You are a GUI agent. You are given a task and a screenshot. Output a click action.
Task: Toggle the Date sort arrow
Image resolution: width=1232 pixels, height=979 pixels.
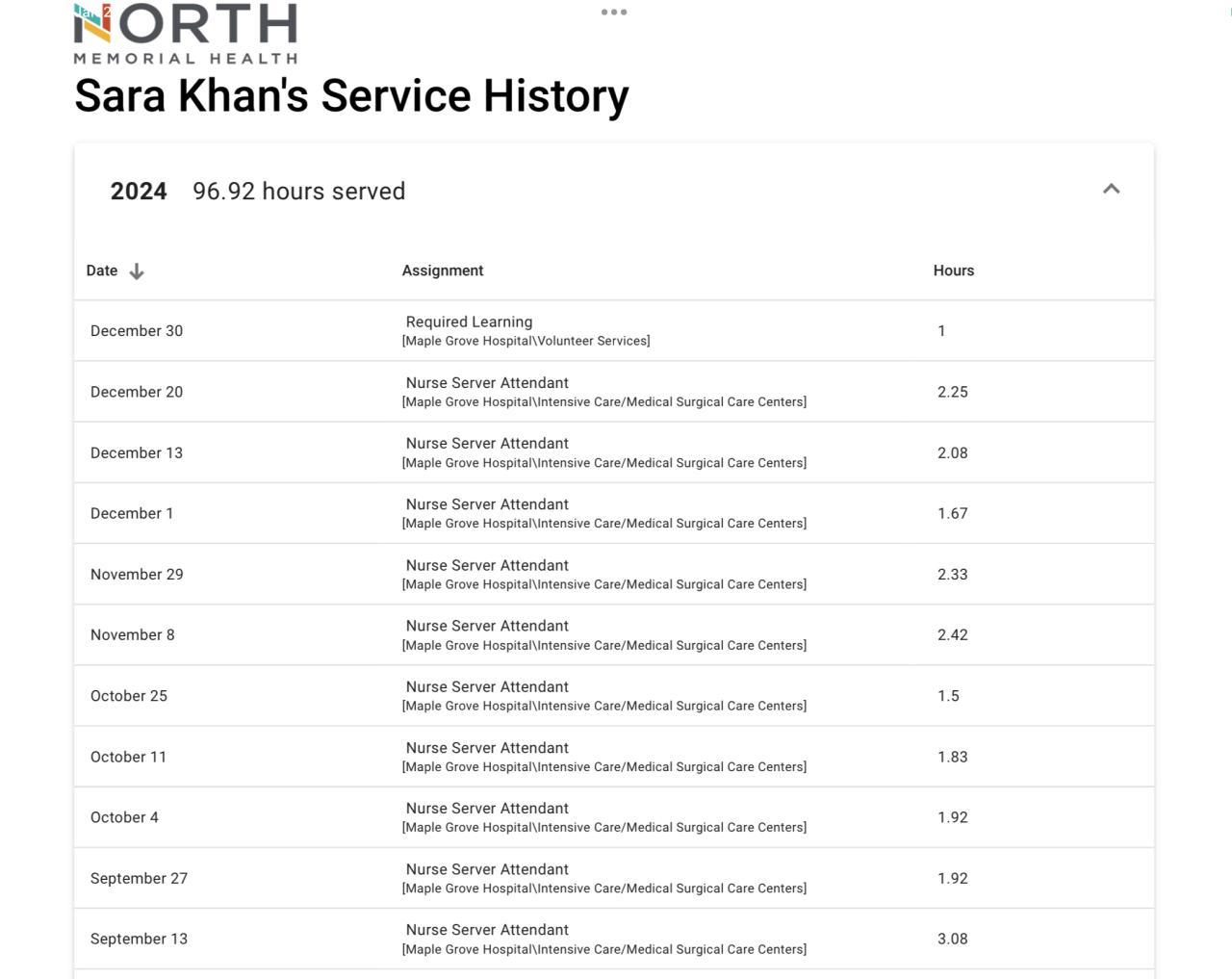point(137,271)
